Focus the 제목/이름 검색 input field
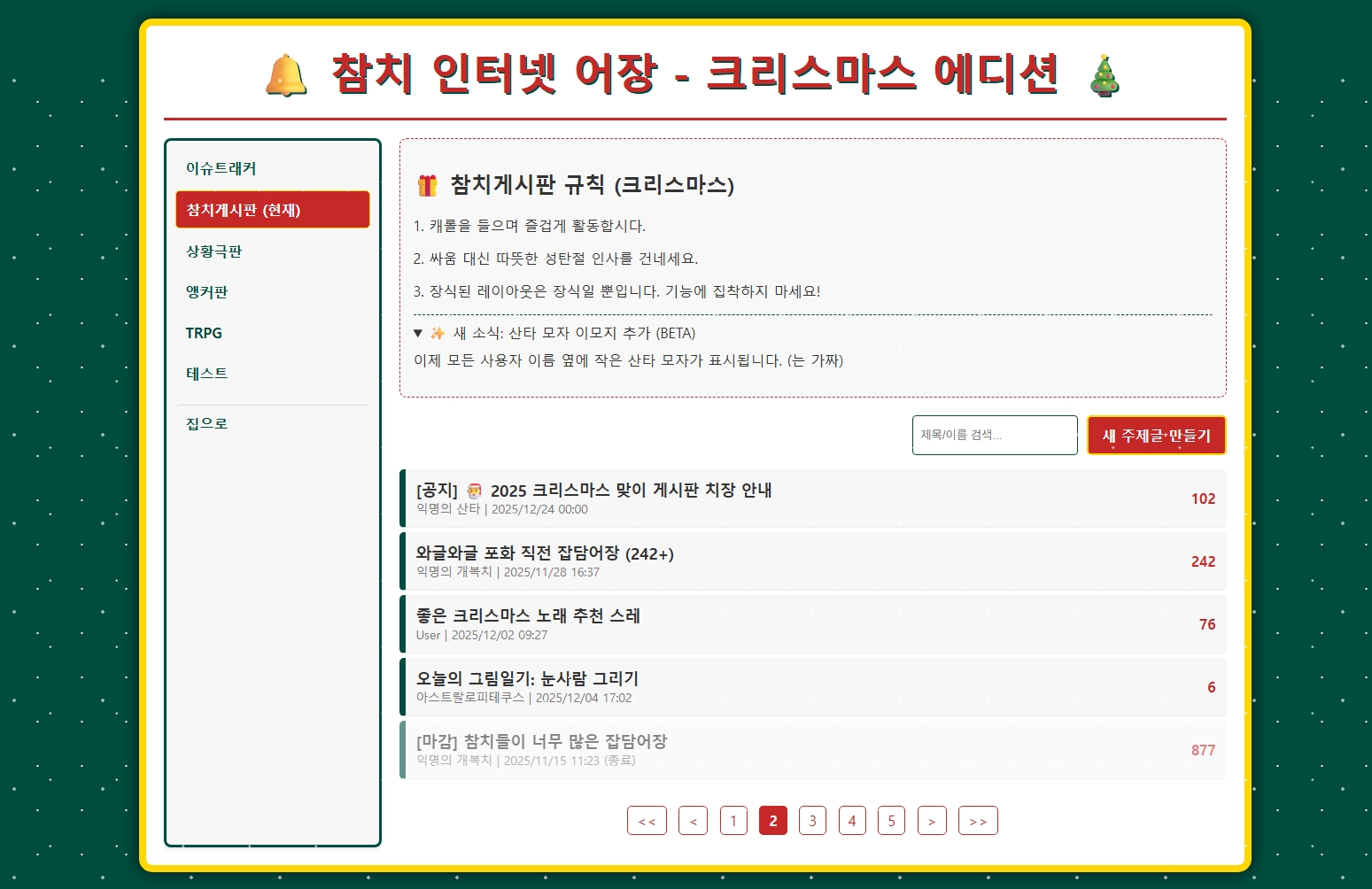The image size is (1372, 889). coord(994,435)
